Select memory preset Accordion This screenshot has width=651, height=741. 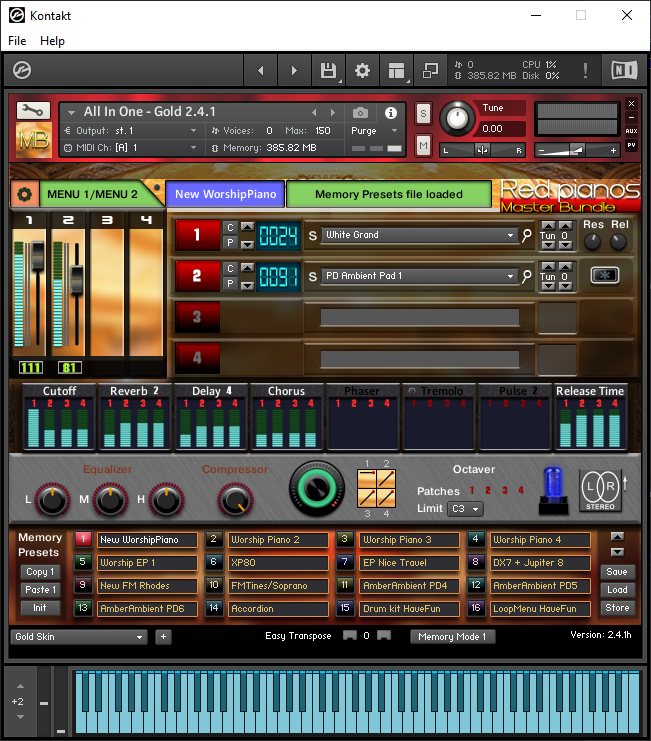(x=278, y=609)
